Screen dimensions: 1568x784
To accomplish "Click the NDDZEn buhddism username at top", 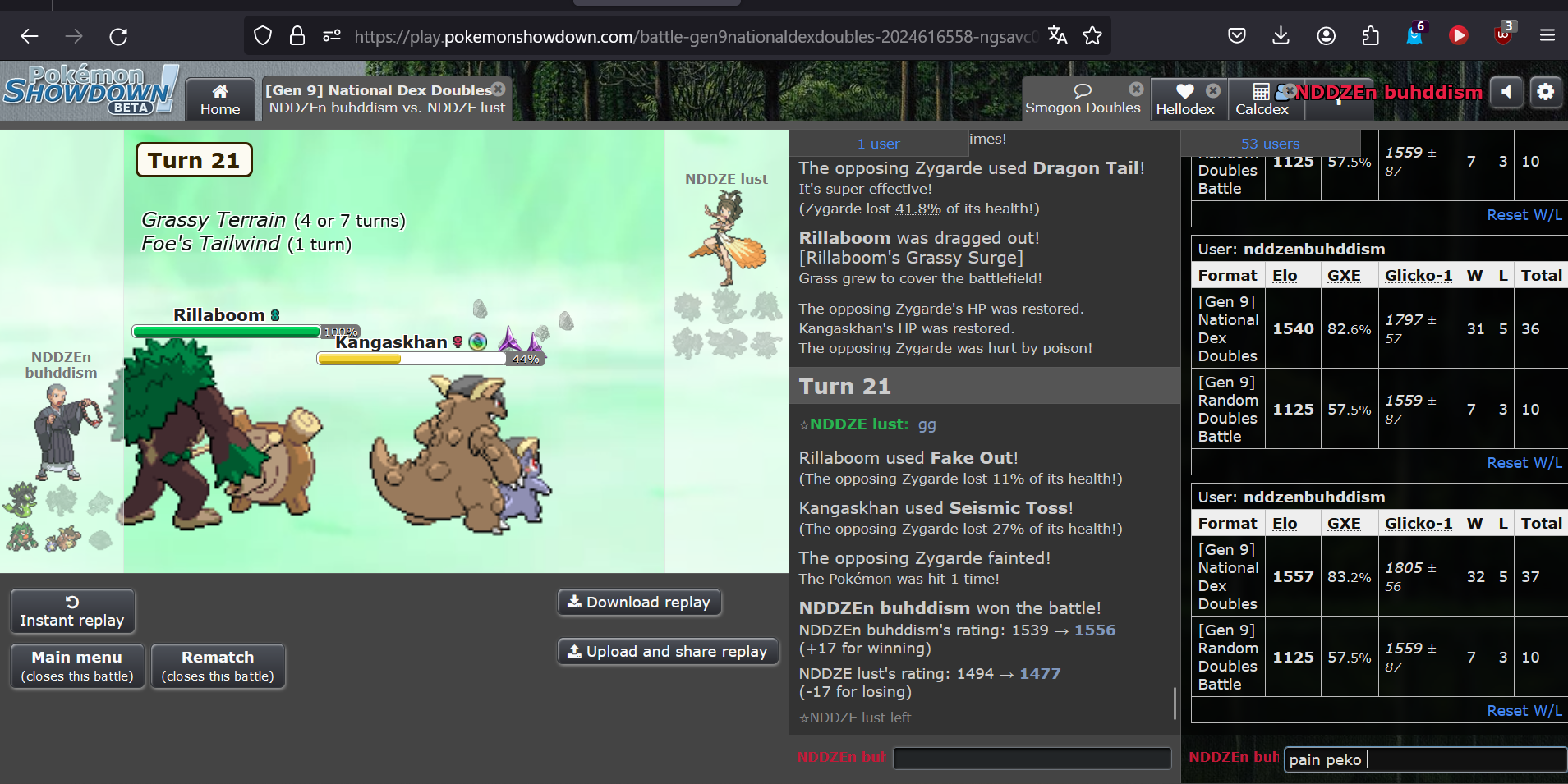I will tap(1388, 92).
